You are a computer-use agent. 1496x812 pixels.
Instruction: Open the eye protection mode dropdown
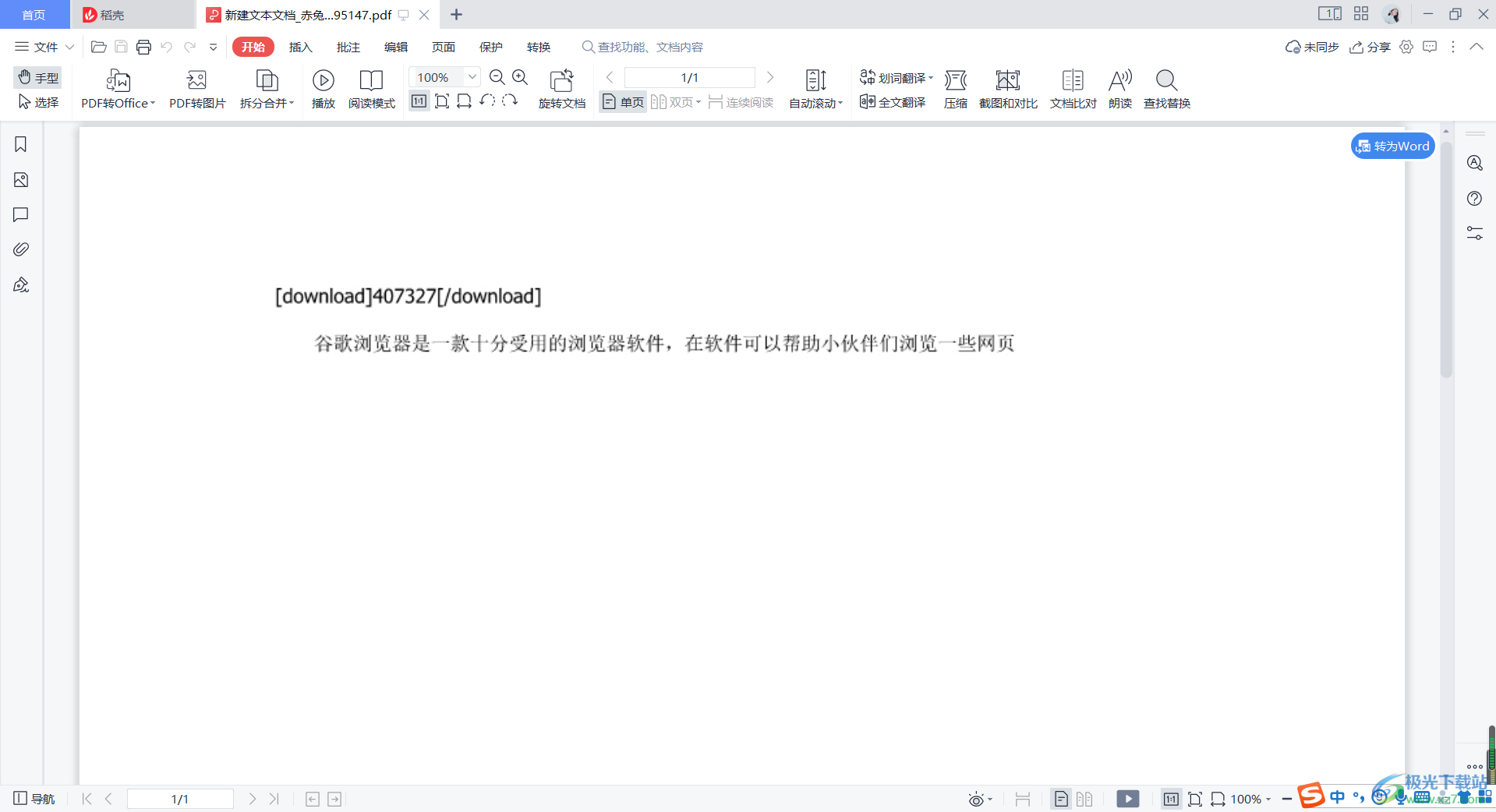pyautogui.click(x=990, y=800)
